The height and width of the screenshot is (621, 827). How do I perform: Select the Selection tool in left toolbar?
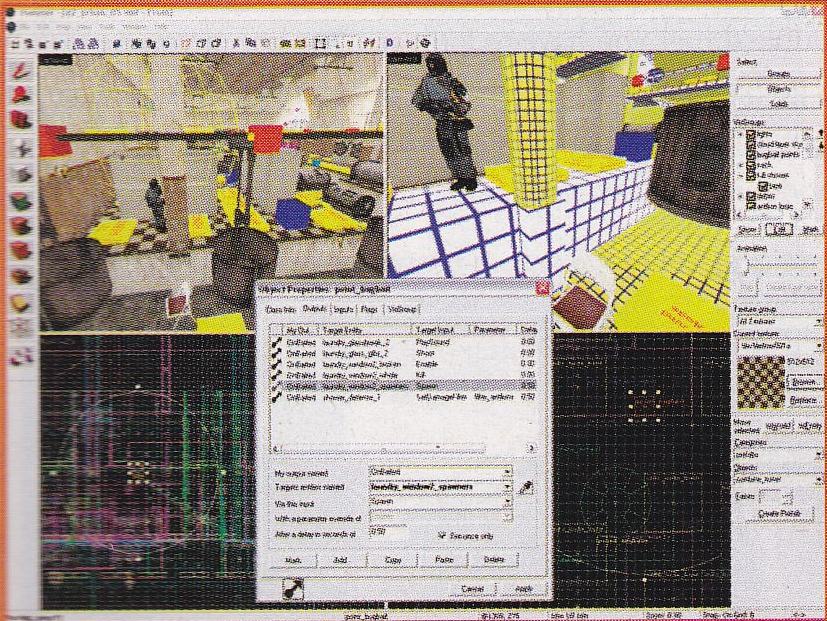(21, 70)
